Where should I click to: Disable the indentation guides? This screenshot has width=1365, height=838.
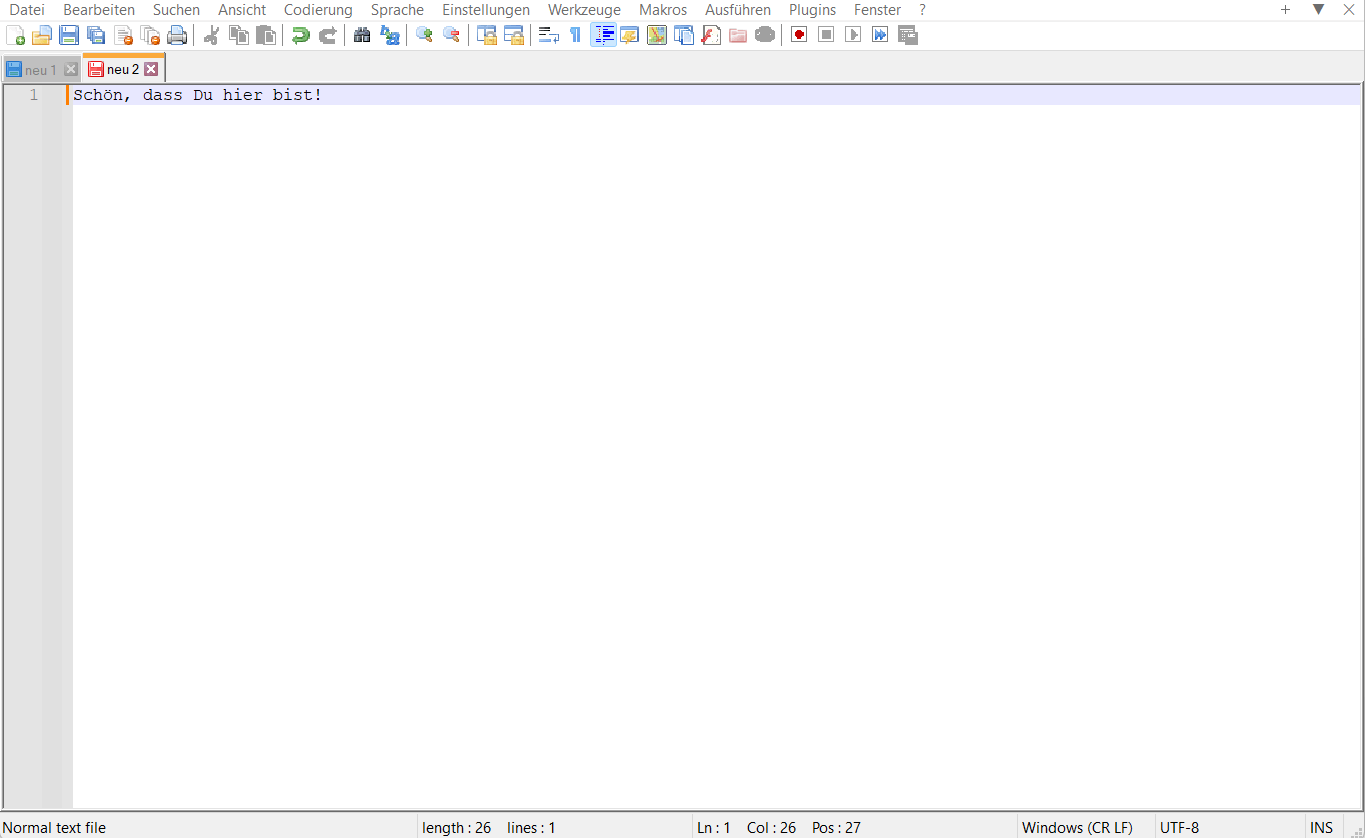pyautogui.click(x=603, y=34)
